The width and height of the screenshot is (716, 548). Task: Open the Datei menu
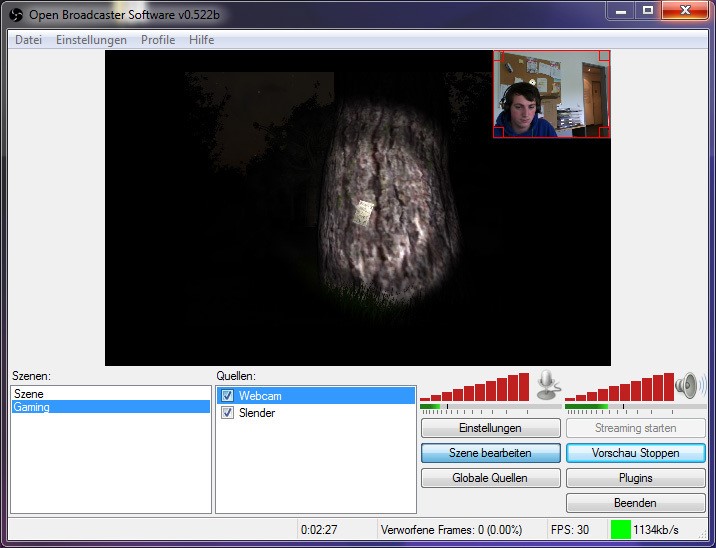pyautogui.click(x=28, y=40)
